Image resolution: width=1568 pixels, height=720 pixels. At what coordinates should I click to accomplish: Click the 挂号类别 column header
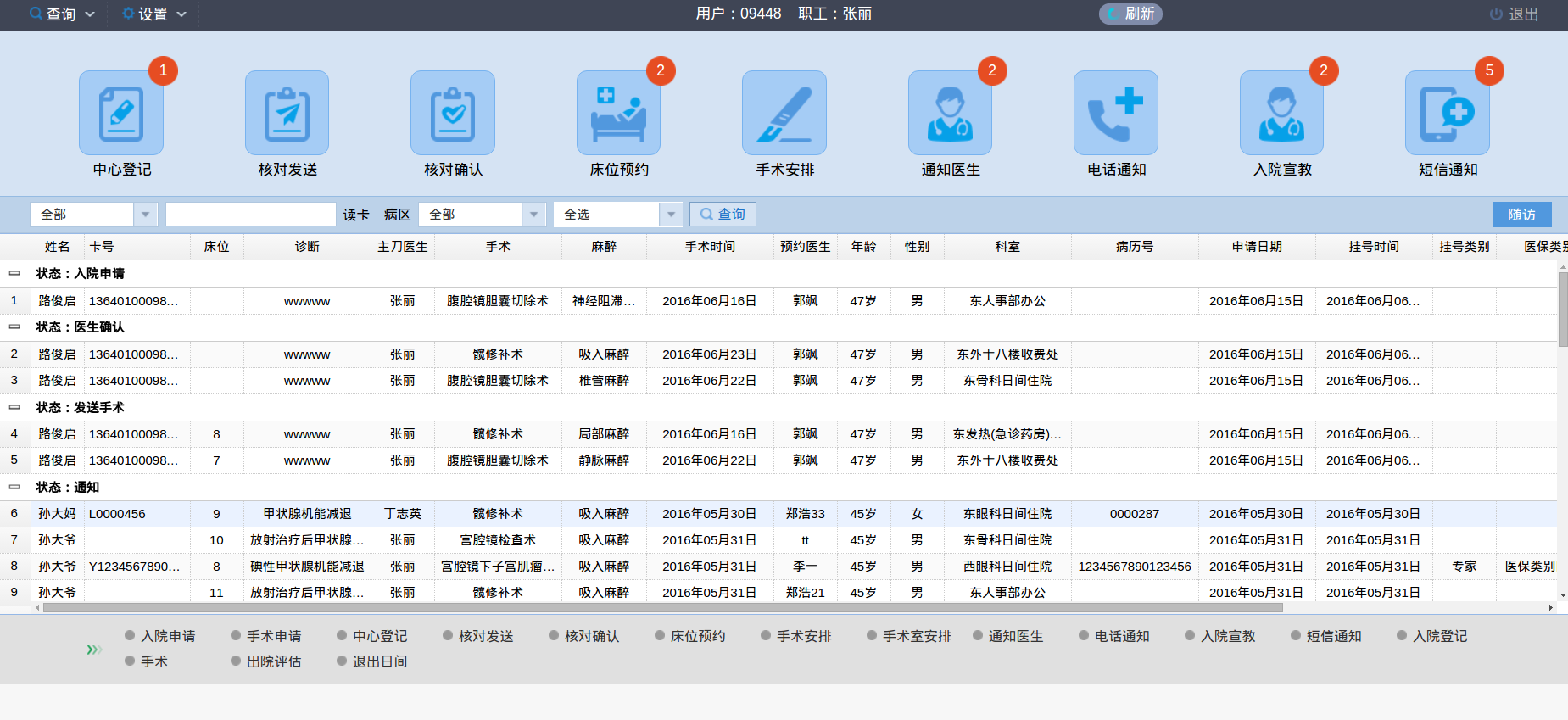pos(1465,246)
